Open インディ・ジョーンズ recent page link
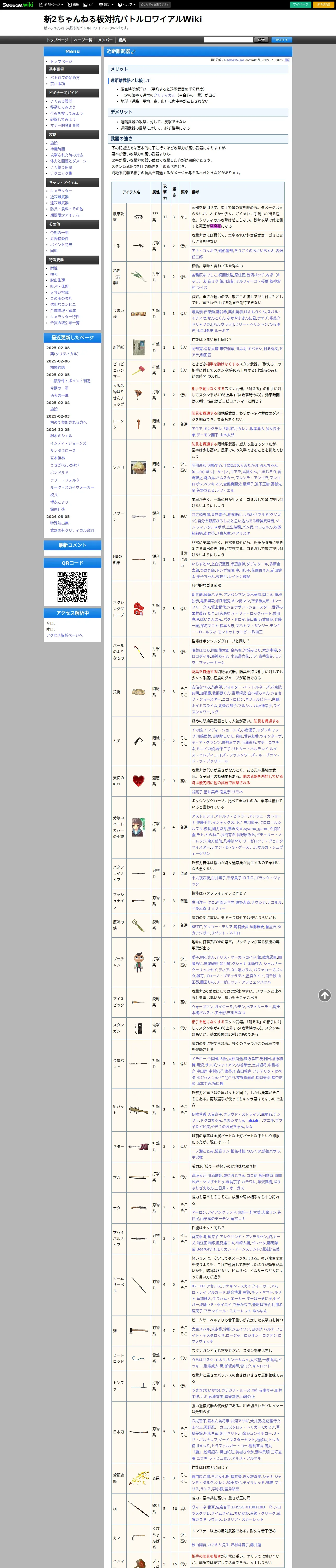Image resolution: width=336 pixels, height=1568 pixels. (68, 443)
